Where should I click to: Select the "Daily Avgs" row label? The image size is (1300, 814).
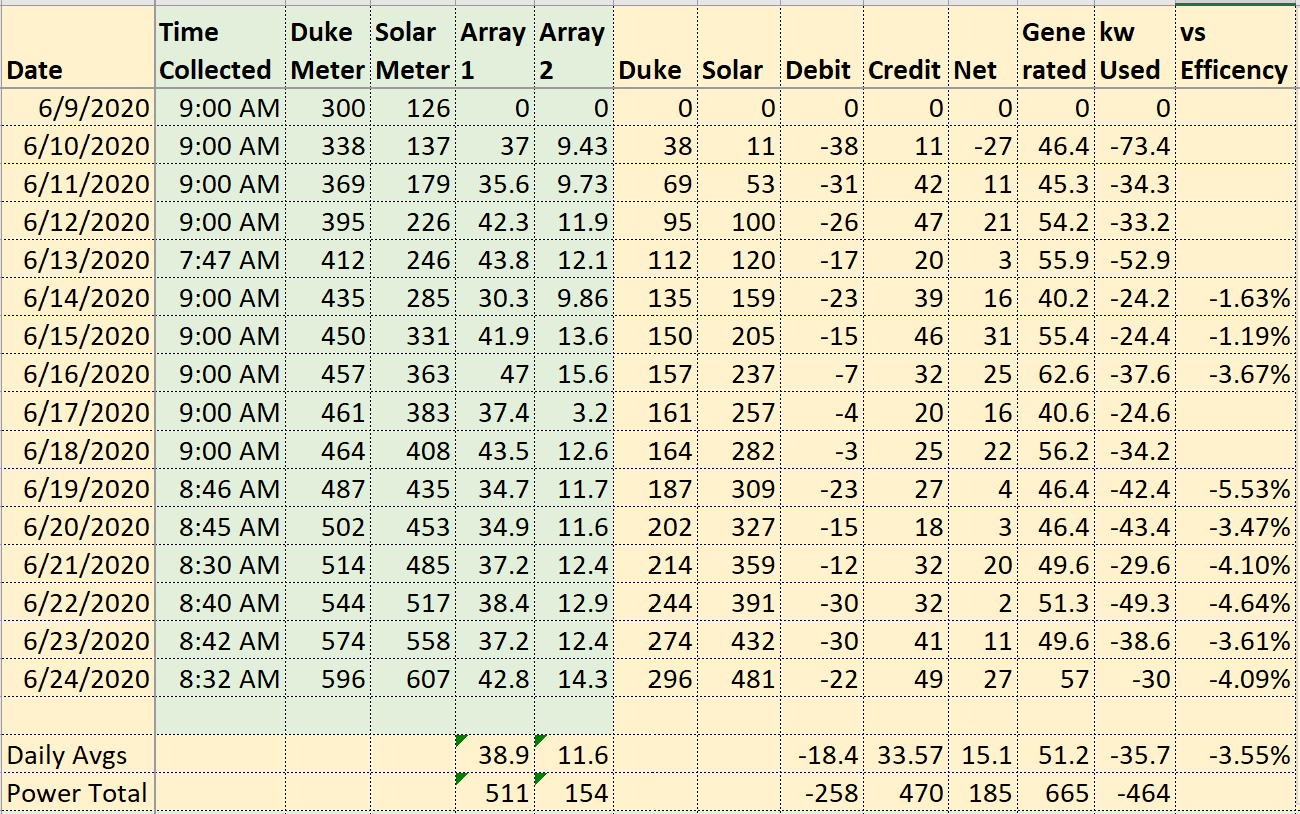click(x=78, y=754)
